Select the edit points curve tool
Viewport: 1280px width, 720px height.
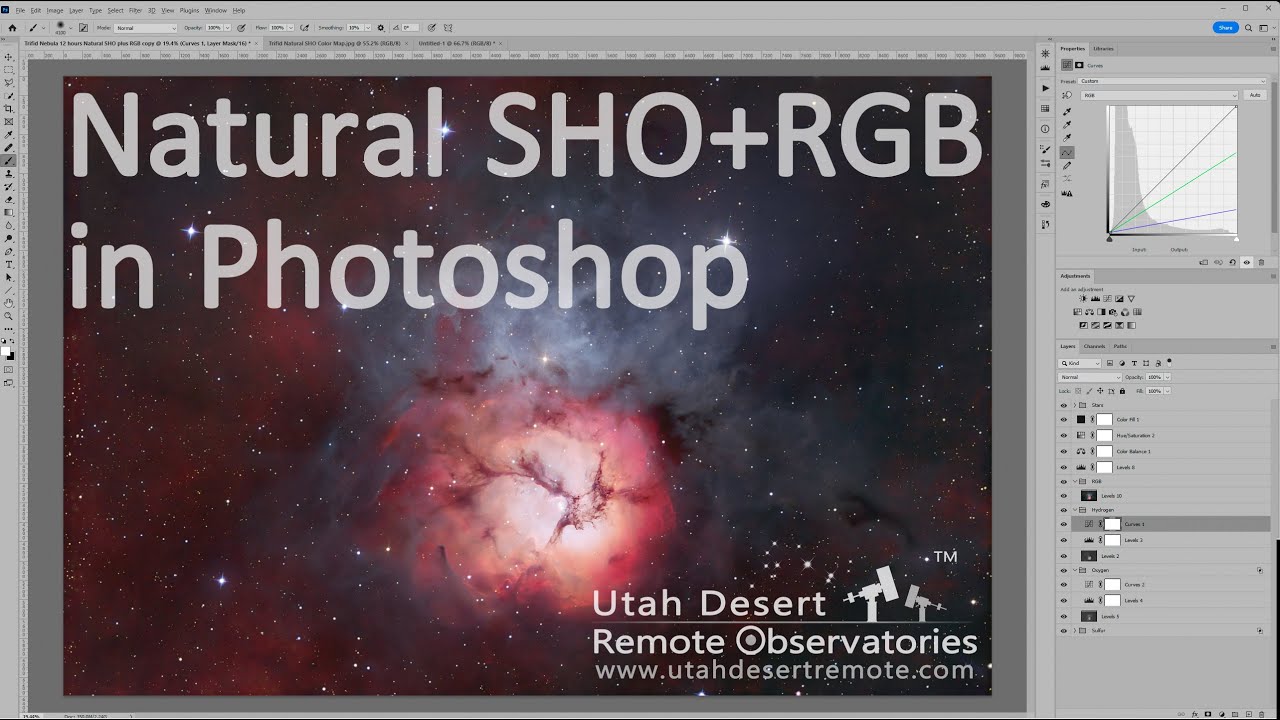pyautogui.click(x=1067, y=152)
